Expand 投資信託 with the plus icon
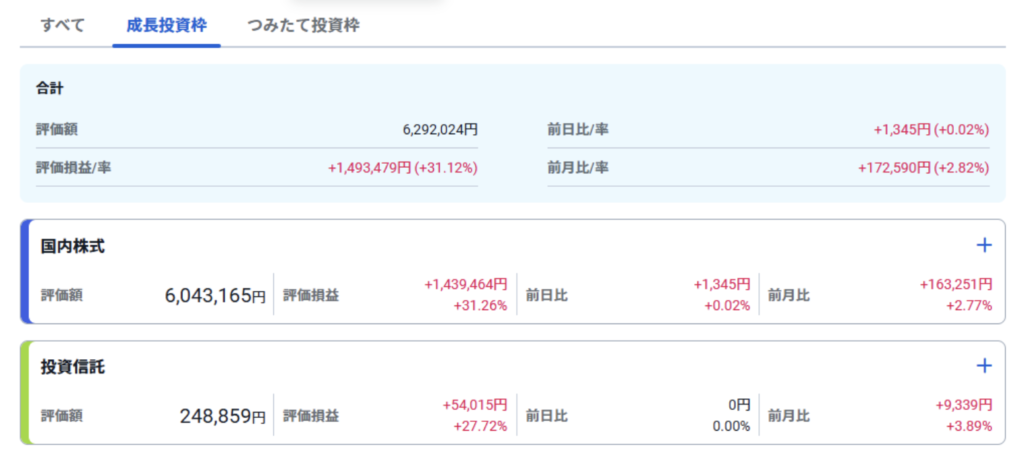The image size is (1024, 461). click(x=984, y=366)
